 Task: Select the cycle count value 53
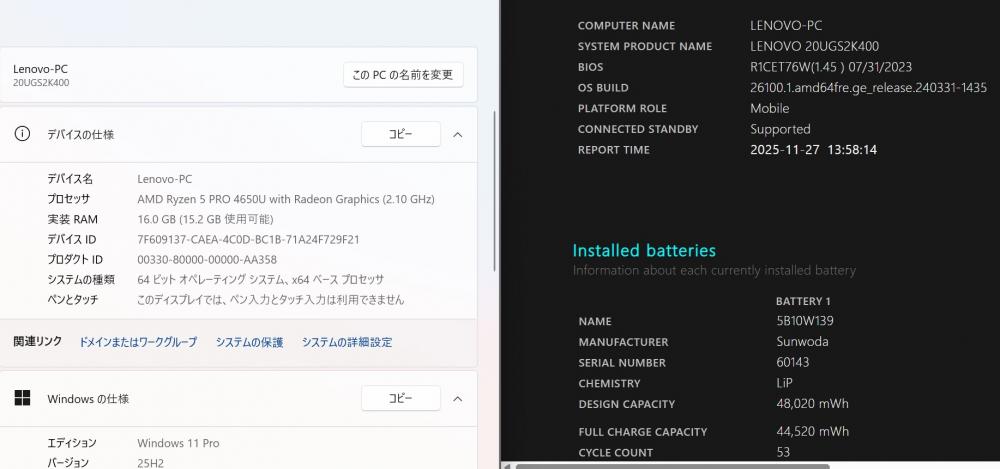pyautogui.click(x=783, y=452)
